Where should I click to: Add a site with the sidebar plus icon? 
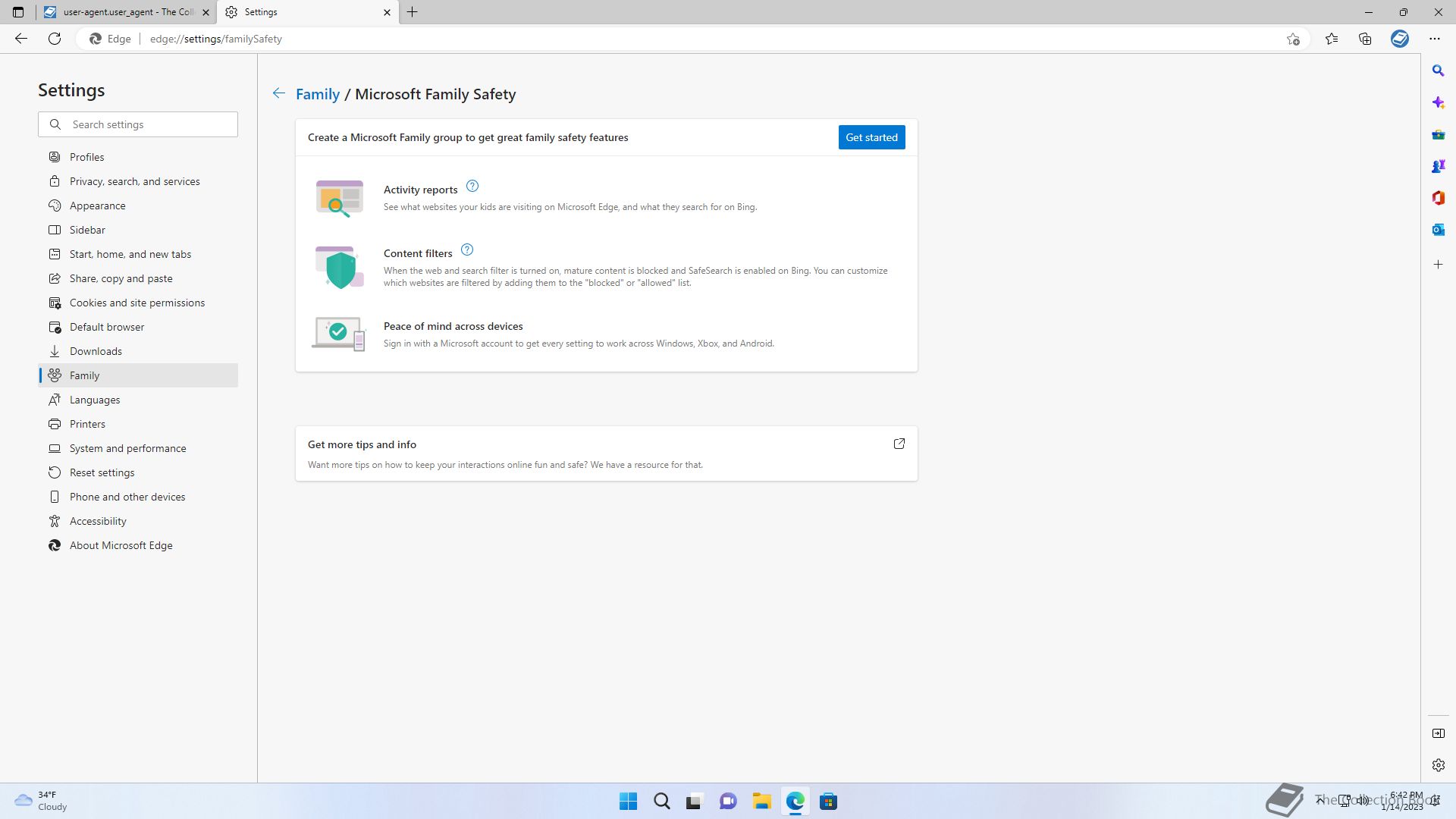(x=1438, y=265)
